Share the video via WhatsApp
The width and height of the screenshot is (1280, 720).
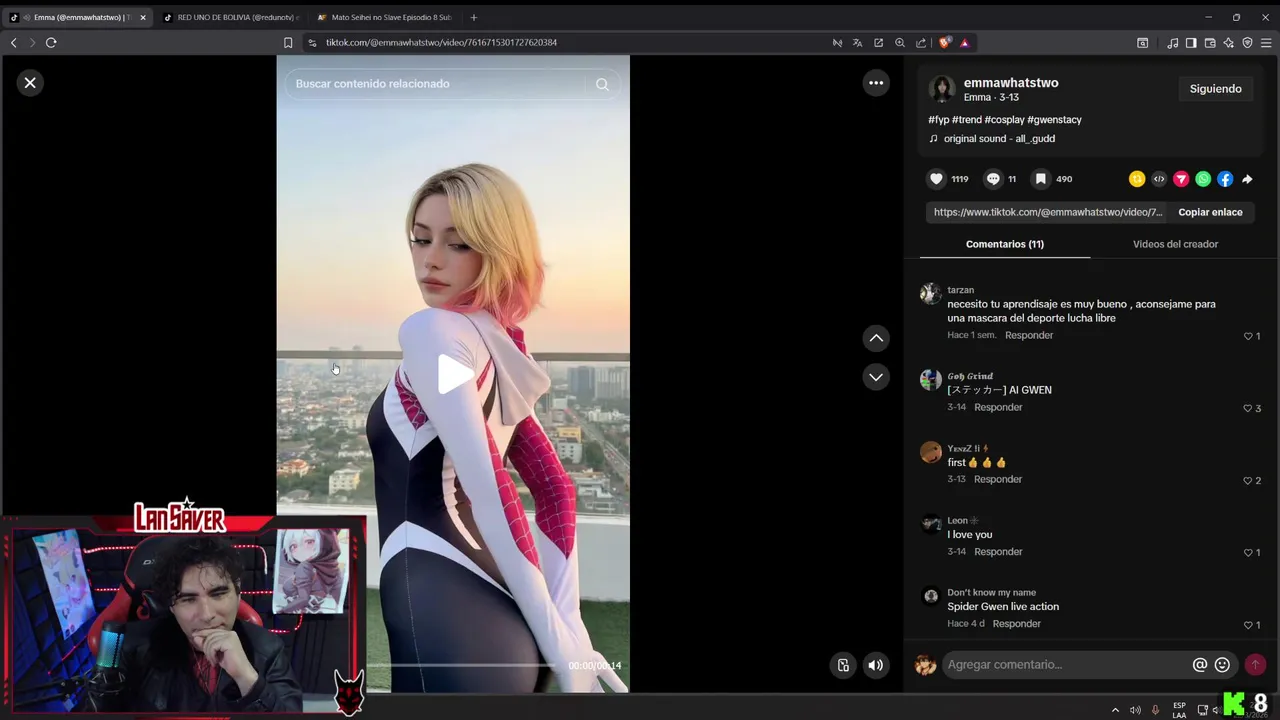1203,179
